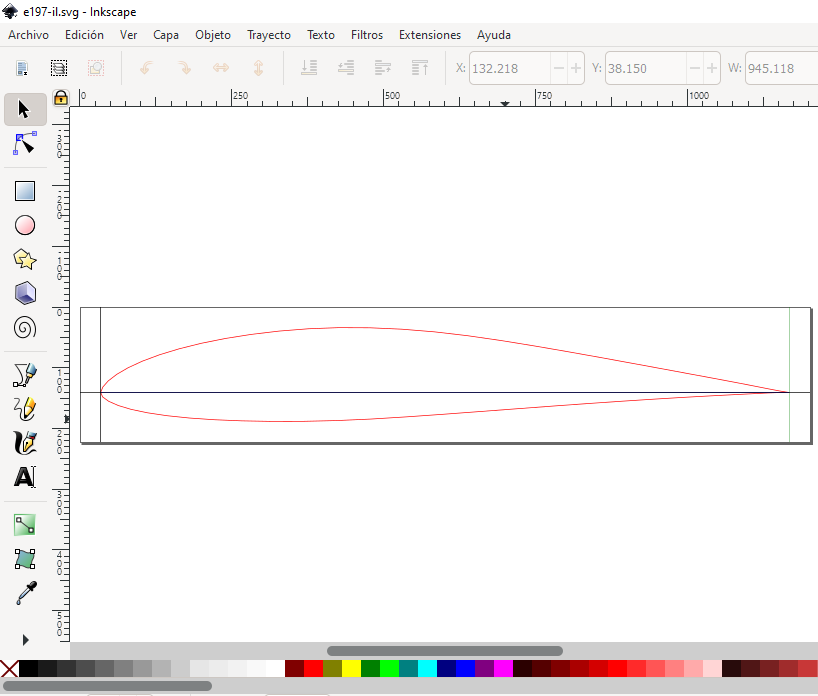This screenshot has width=818, height=696.
Task: Select the Text tool
Action: tap(25, 477)
